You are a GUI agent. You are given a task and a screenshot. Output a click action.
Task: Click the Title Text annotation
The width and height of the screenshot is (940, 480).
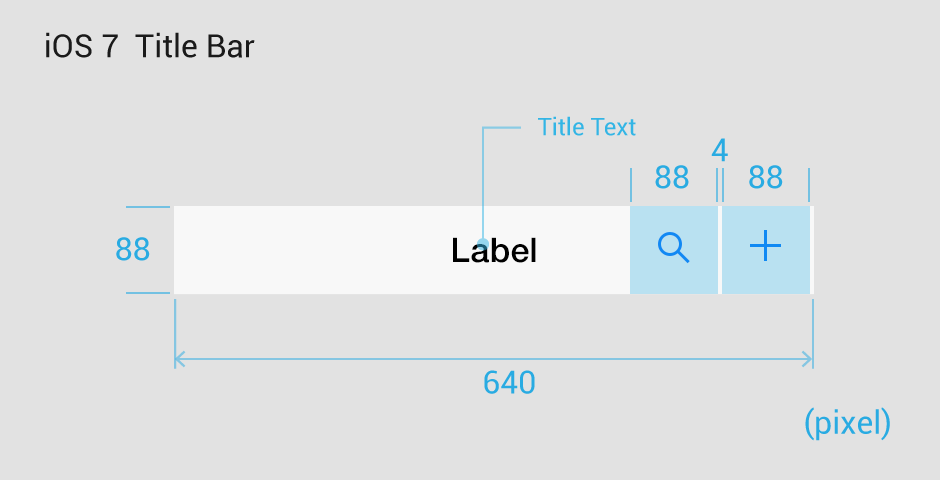pos(586,127)
